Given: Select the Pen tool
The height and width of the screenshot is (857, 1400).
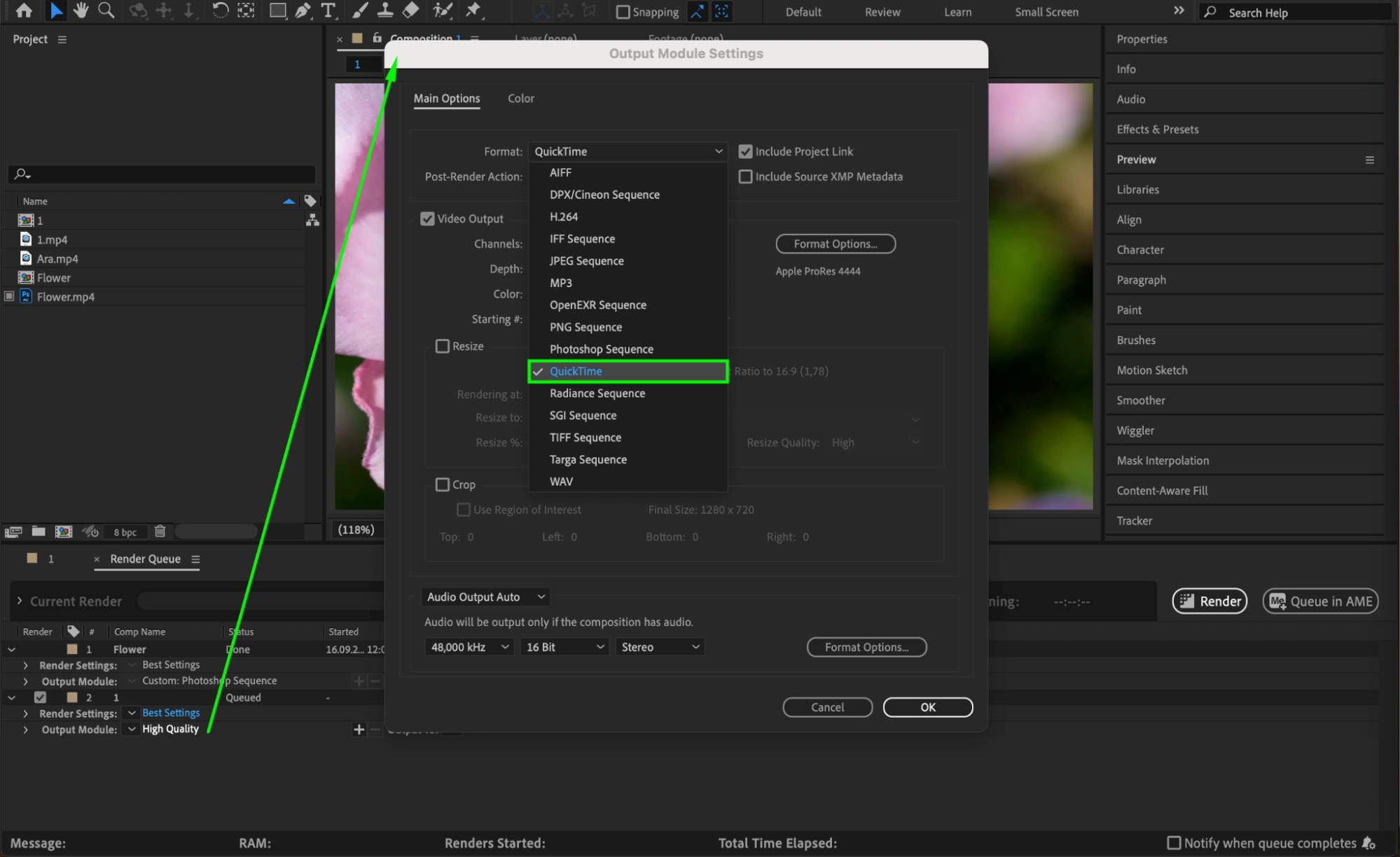Looking at the screenshot, I should 303,11.
